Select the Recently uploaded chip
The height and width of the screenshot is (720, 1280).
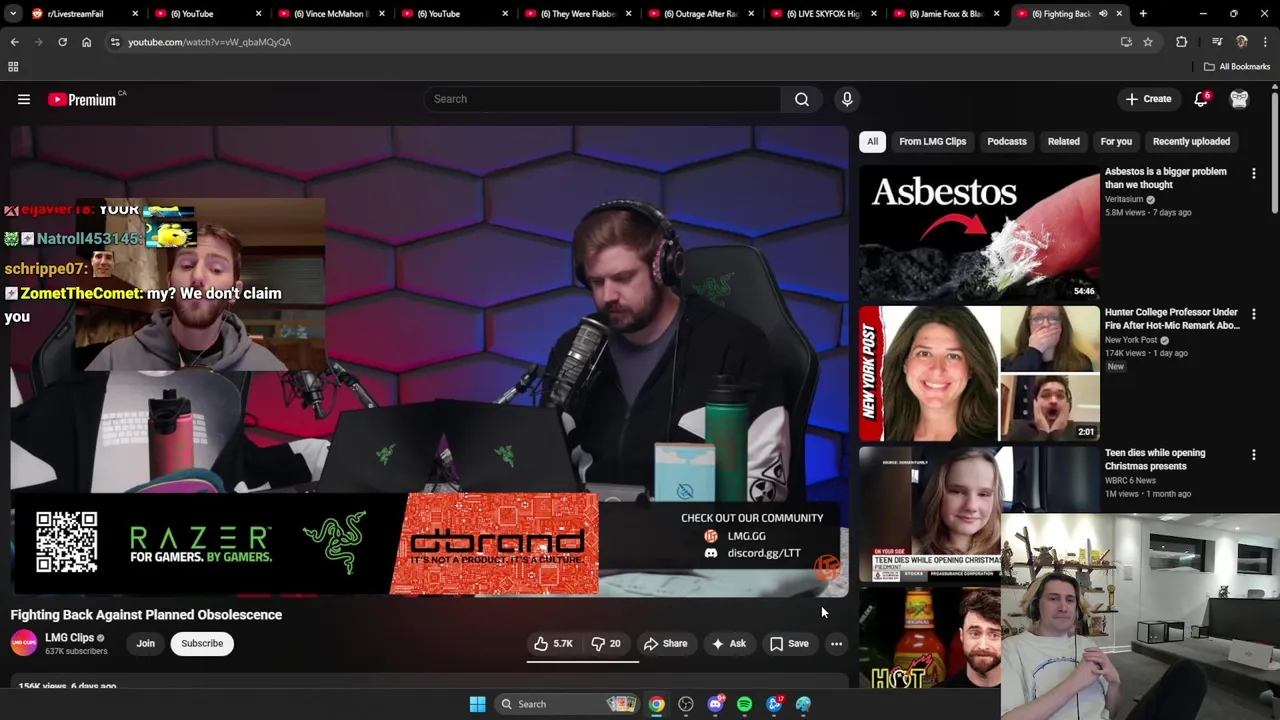click(x=1191, y=142)
